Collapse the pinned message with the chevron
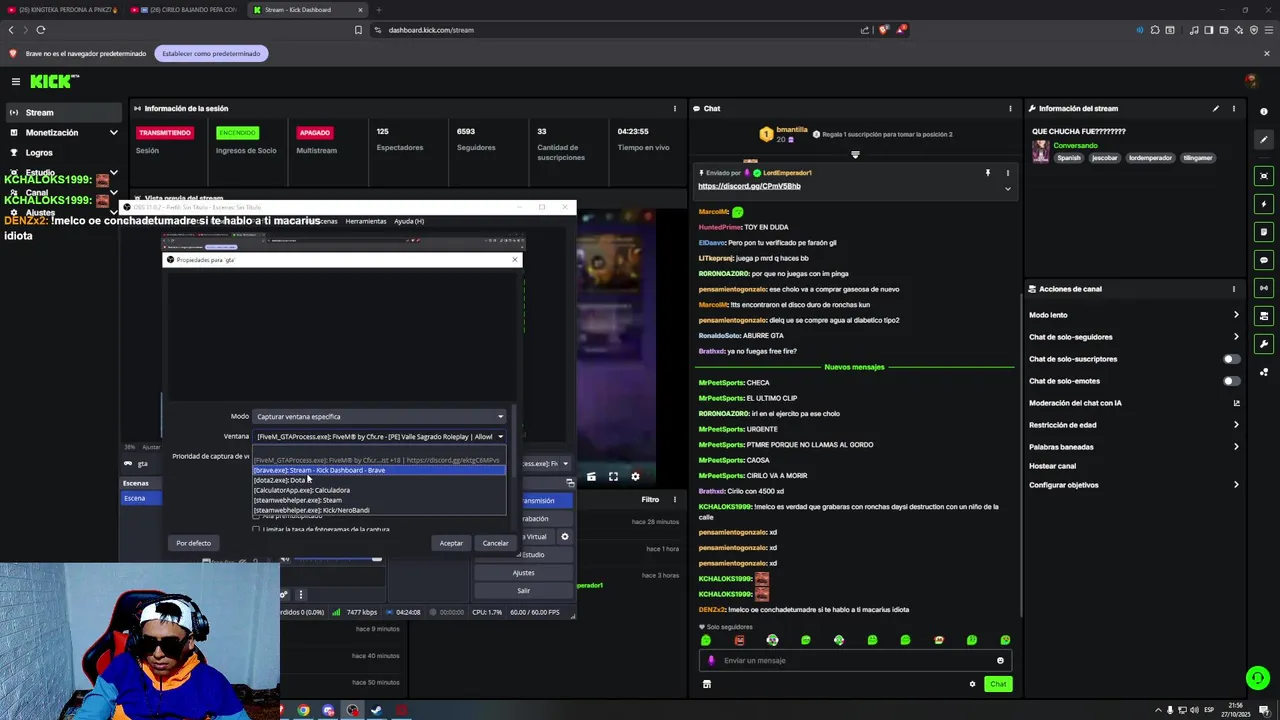The image size is (1280, 720). (1007, 188)
